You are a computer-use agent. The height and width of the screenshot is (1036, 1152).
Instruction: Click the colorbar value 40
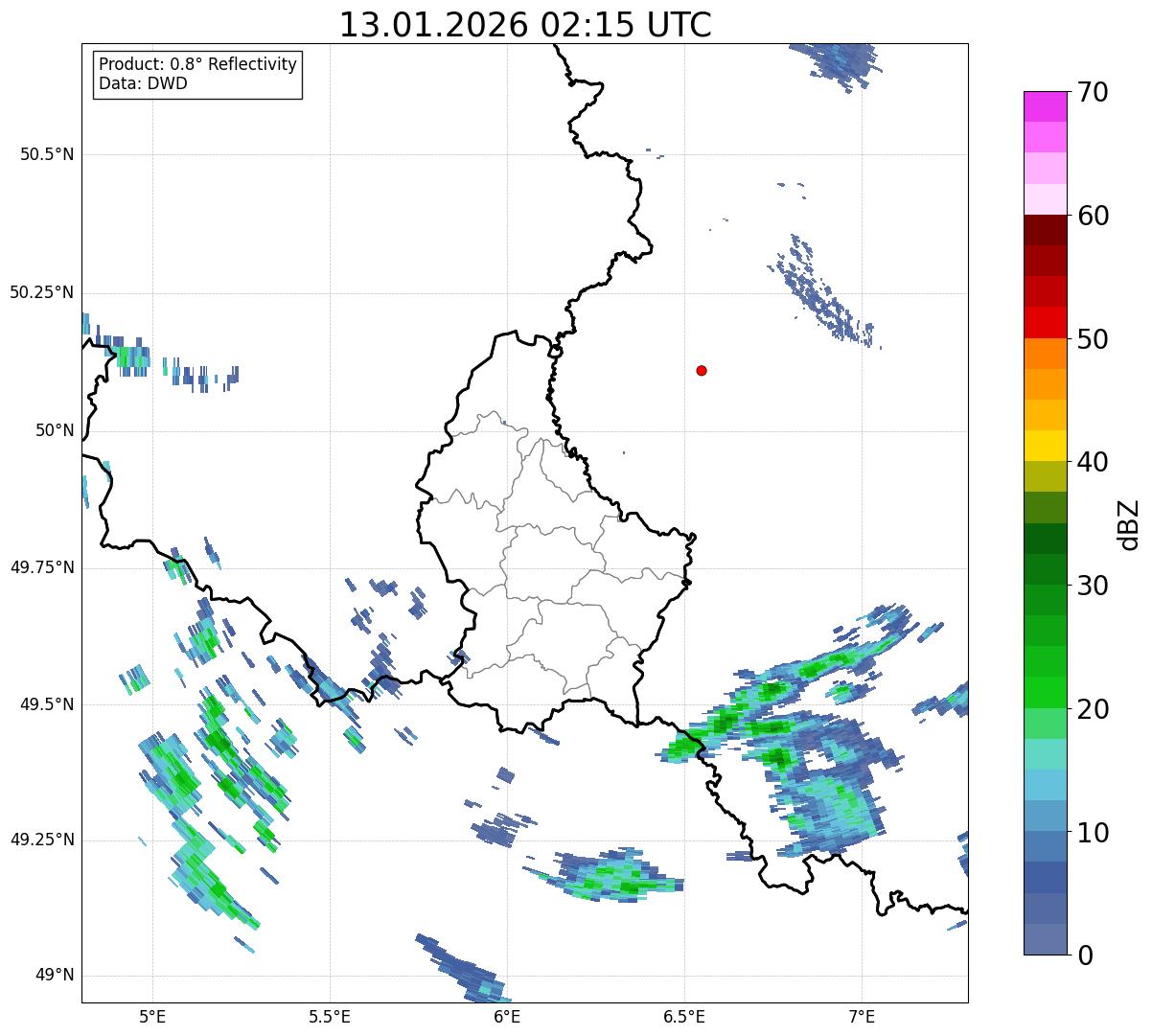[1093, 462]
